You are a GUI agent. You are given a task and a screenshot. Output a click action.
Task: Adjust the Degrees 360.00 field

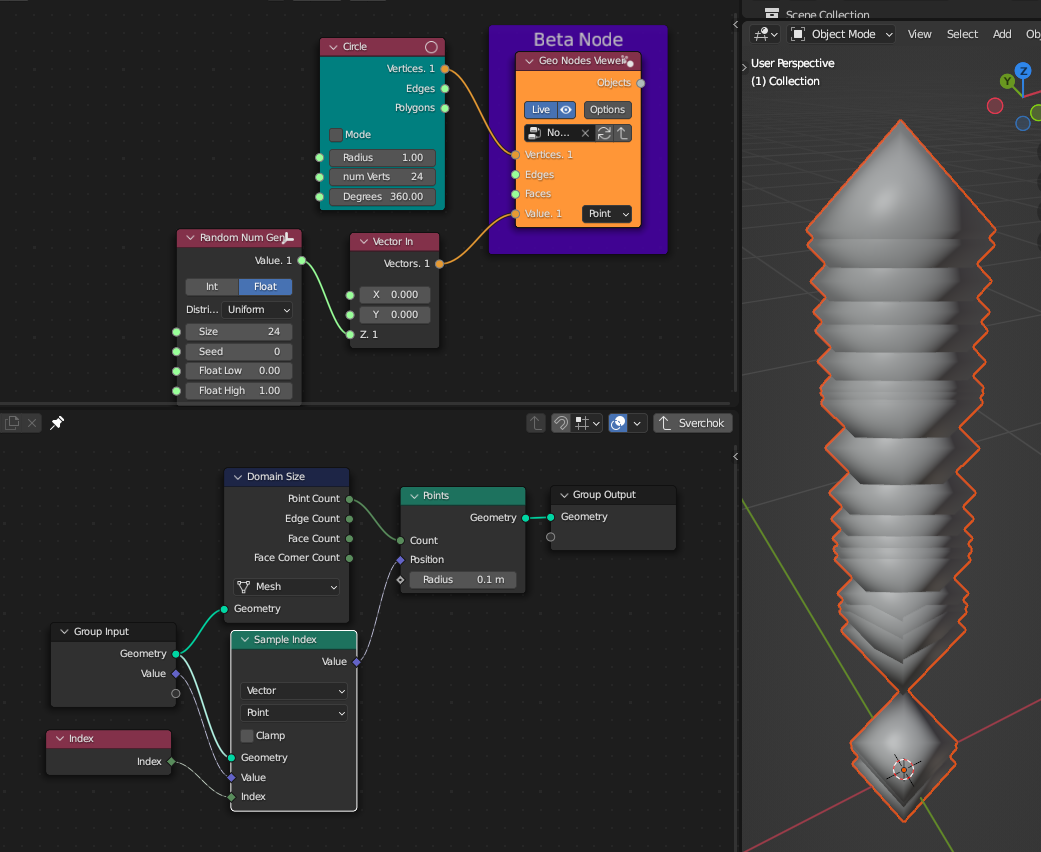coord(382,197)
